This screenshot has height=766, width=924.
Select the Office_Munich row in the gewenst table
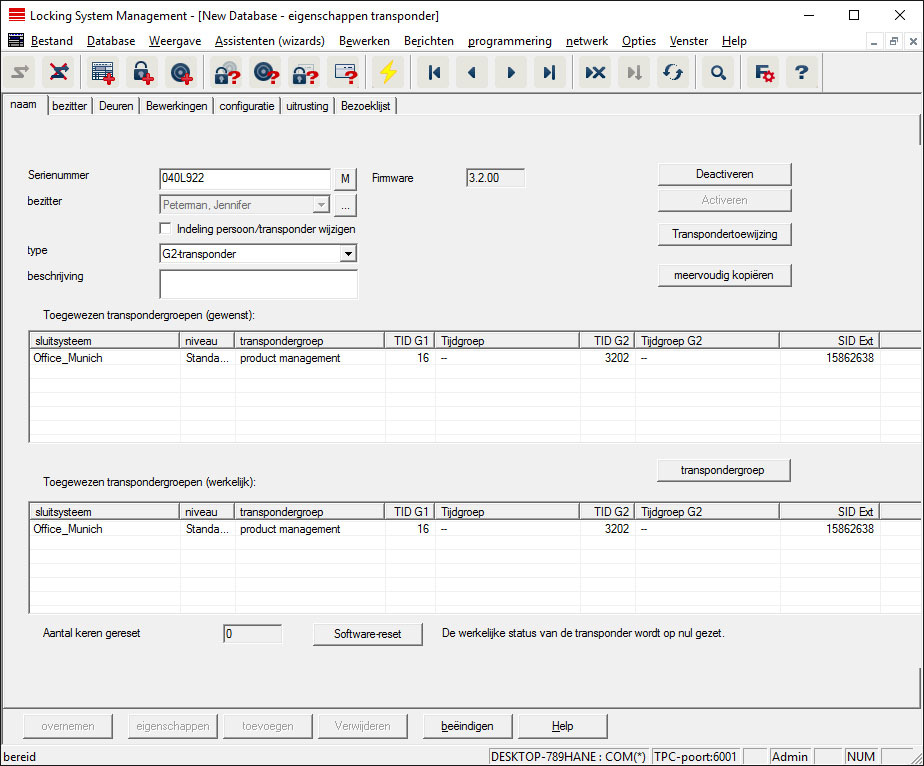(68, 358)
